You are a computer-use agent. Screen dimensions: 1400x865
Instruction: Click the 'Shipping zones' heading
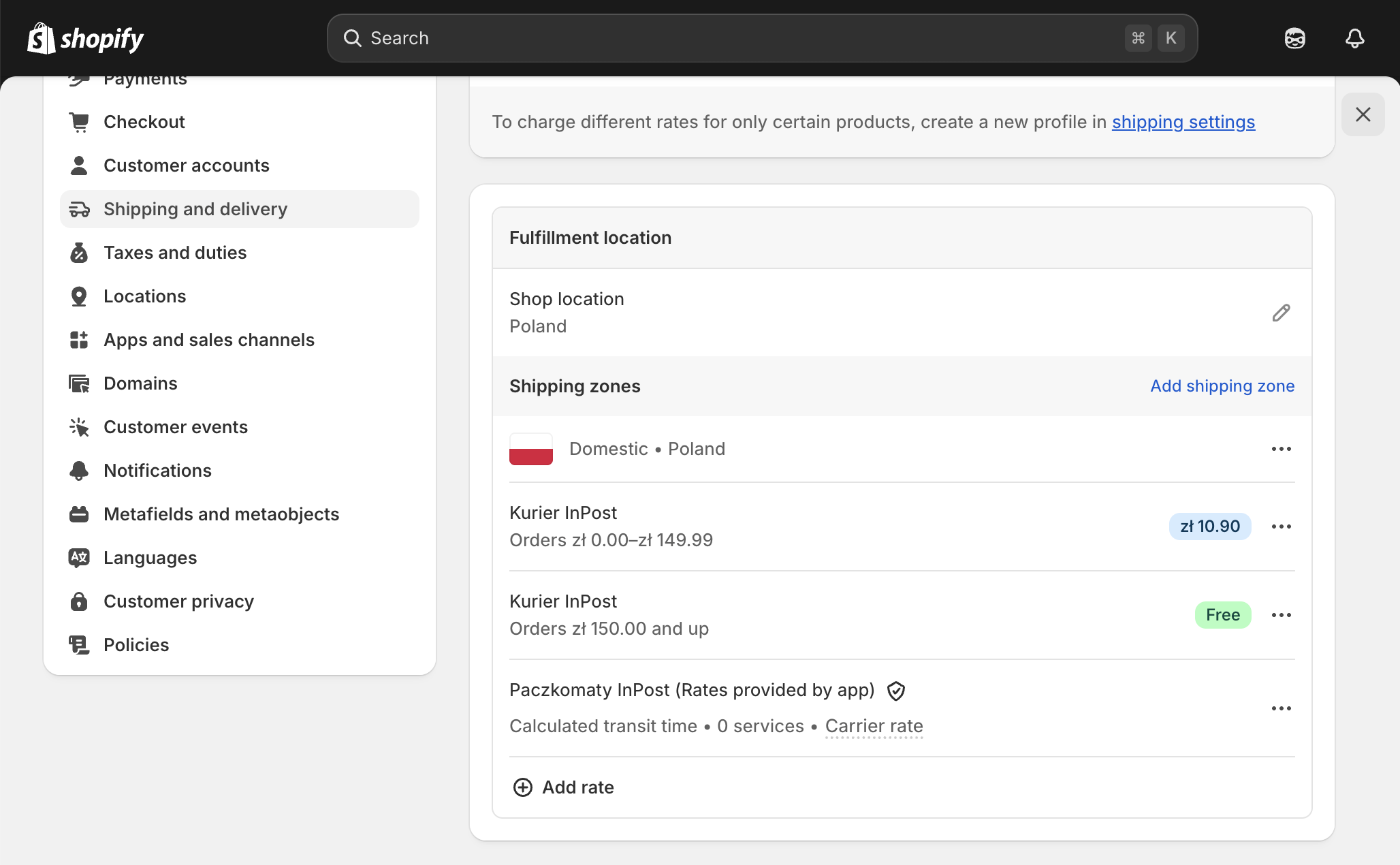coord(575,386)
